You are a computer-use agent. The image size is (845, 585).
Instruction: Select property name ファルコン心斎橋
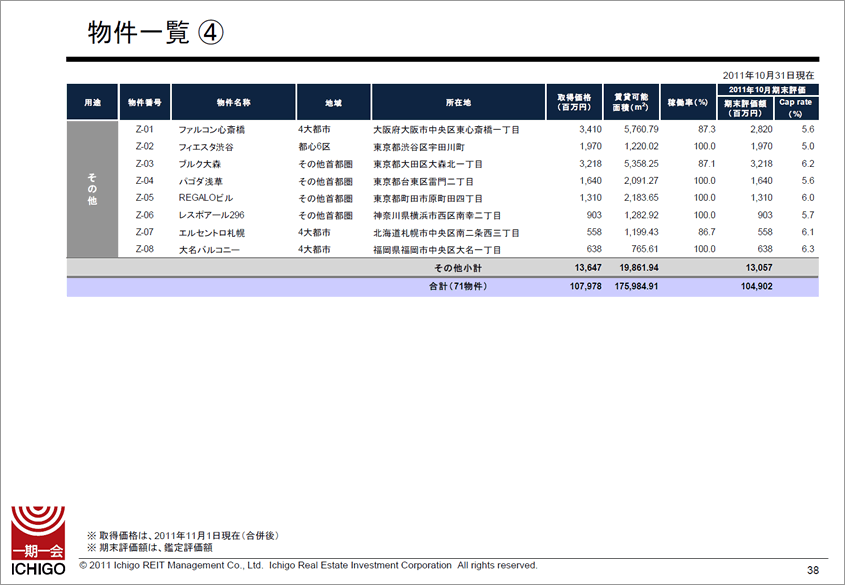[211, 130]
